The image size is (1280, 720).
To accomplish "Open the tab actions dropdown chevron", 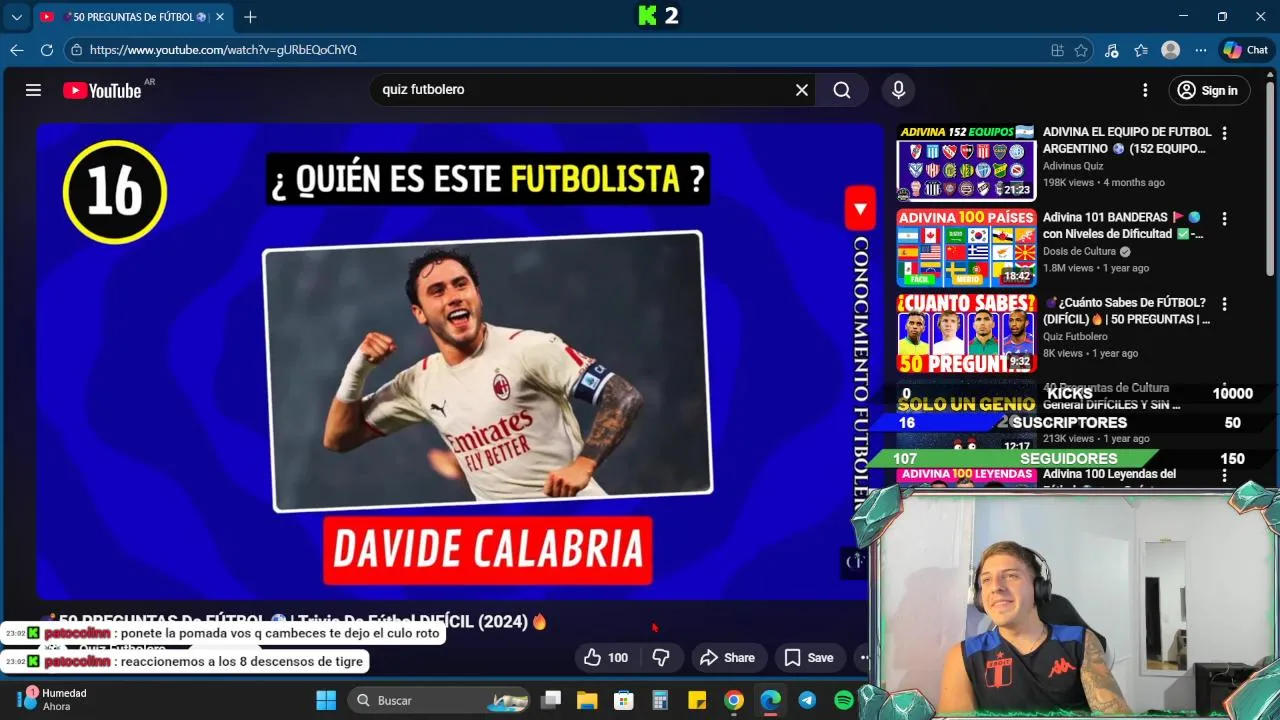I will [x=17, y=17].
